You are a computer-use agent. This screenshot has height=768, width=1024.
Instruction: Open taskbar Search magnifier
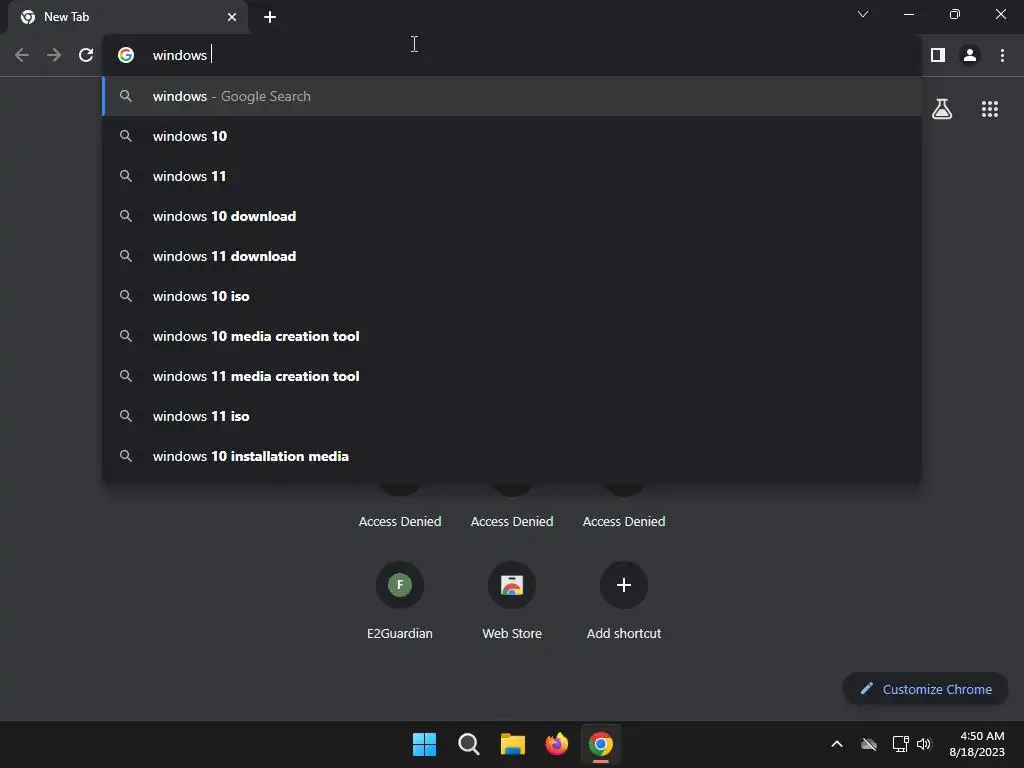[x=468, y=744]
